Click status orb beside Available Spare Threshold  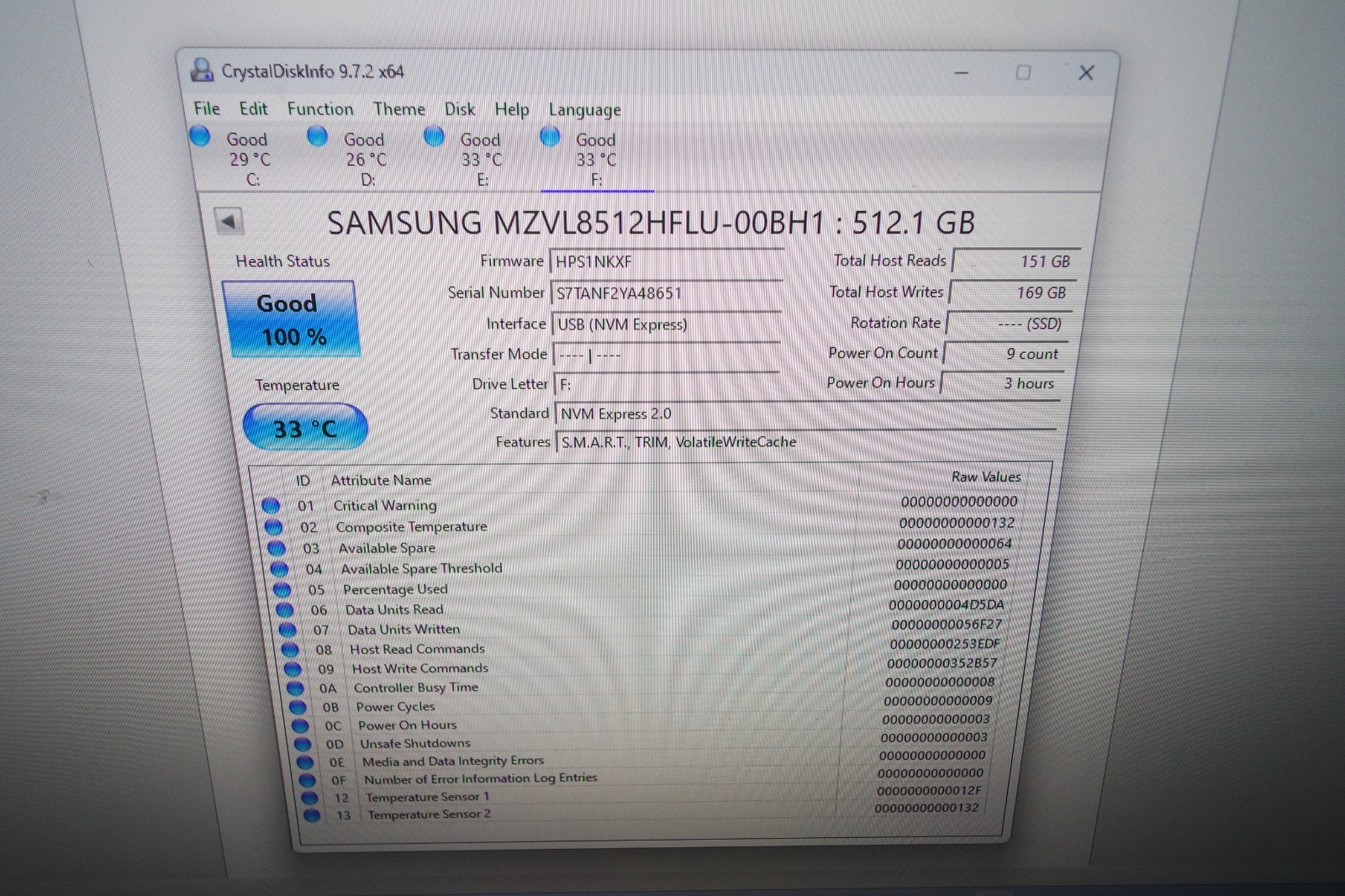click(x=279, y=569)
